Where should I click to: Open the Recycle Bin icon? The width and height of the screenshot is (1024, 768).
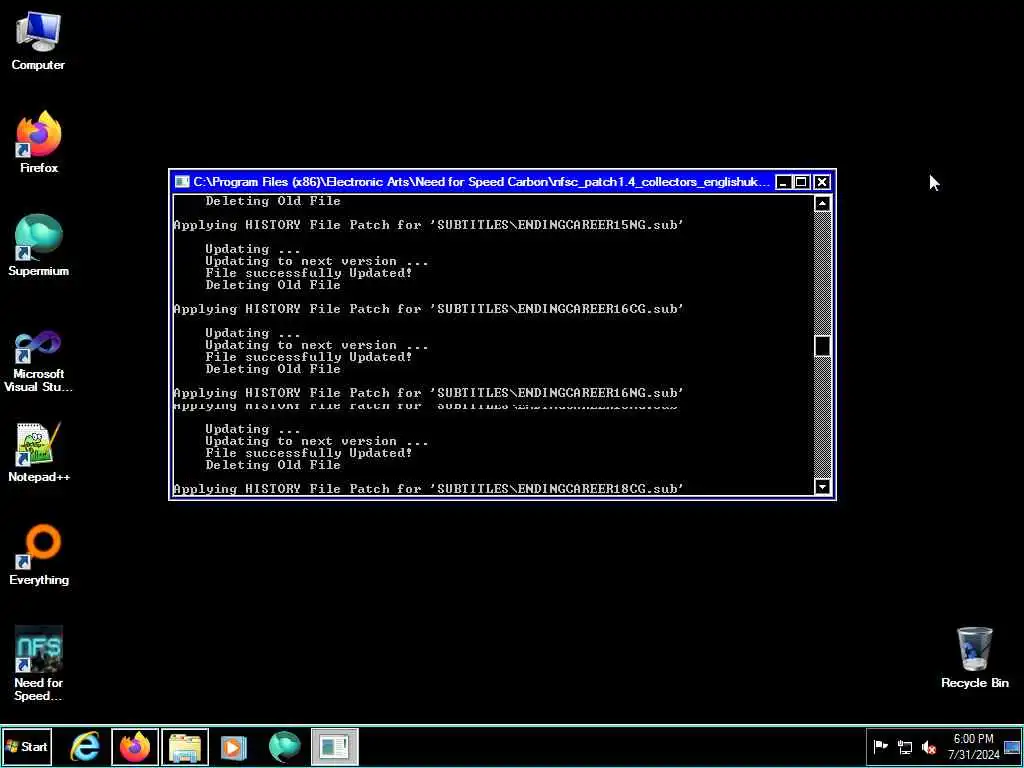[x=974, y=658]
